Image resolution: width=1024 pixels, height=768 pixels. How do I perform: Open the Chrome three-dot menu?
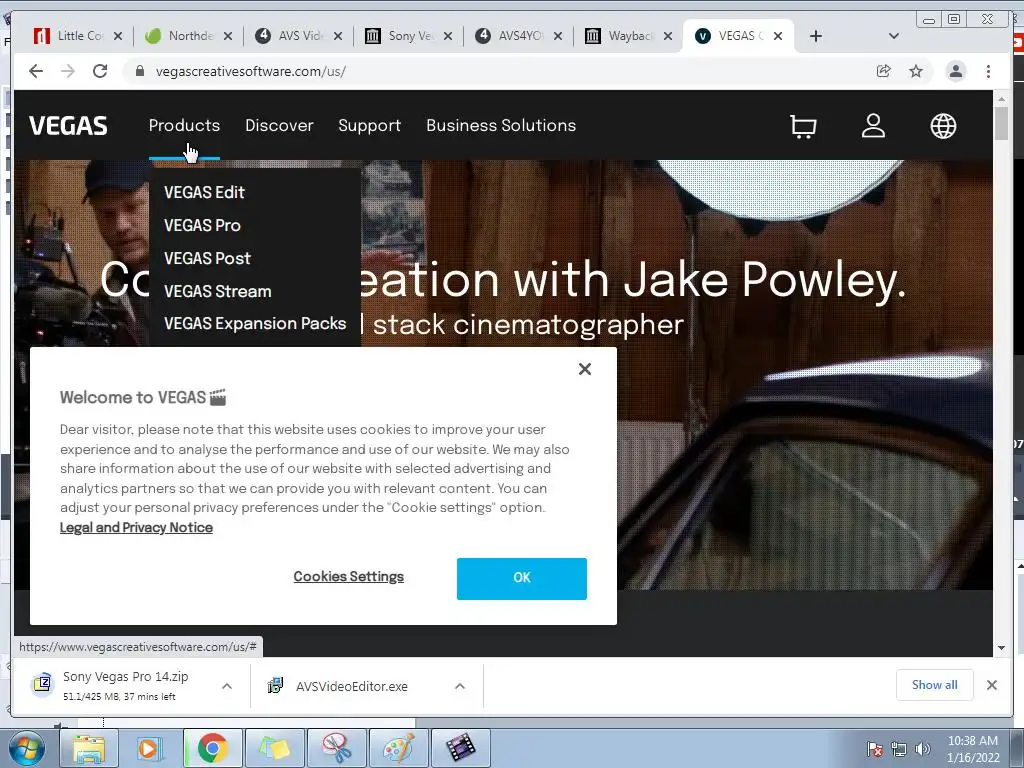coord(988,71)
